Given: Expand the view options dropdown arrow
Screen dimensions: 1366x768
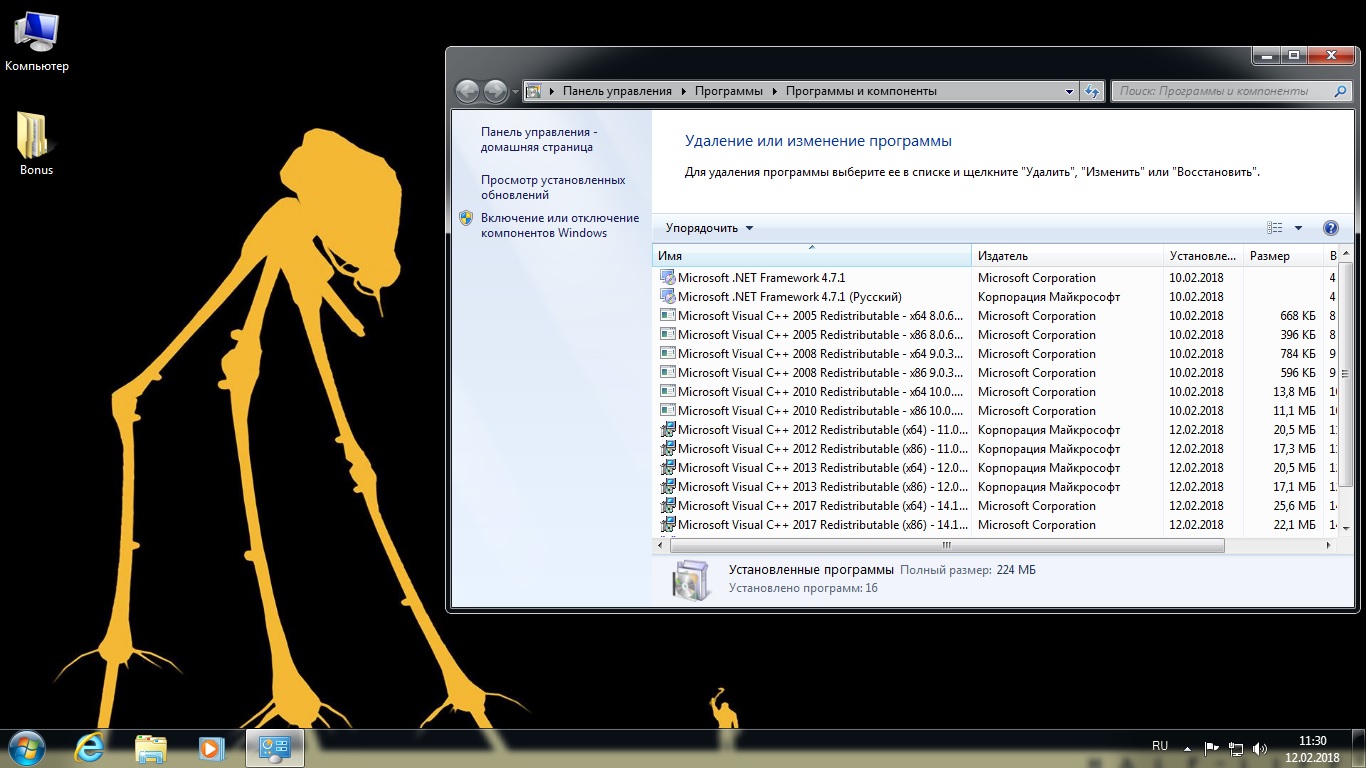Looking at the screenshot, I should coord(1299,228).
